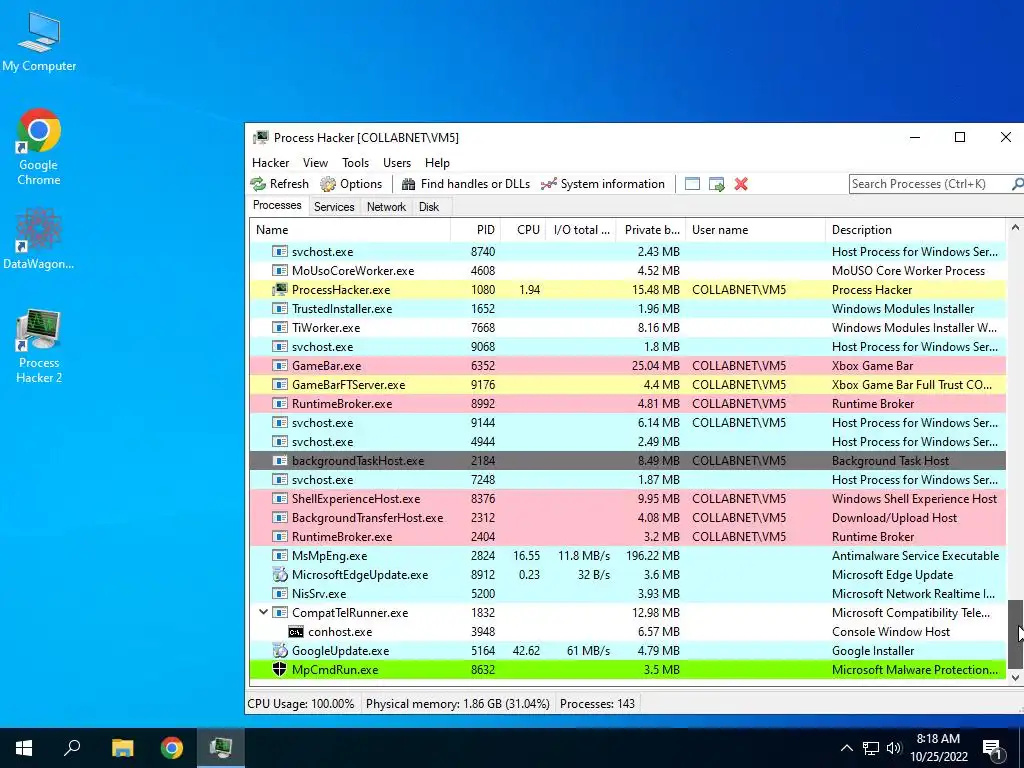Select the GoogleUpdate.exe process icon
Screen dimensions: 1024x768
280,650
